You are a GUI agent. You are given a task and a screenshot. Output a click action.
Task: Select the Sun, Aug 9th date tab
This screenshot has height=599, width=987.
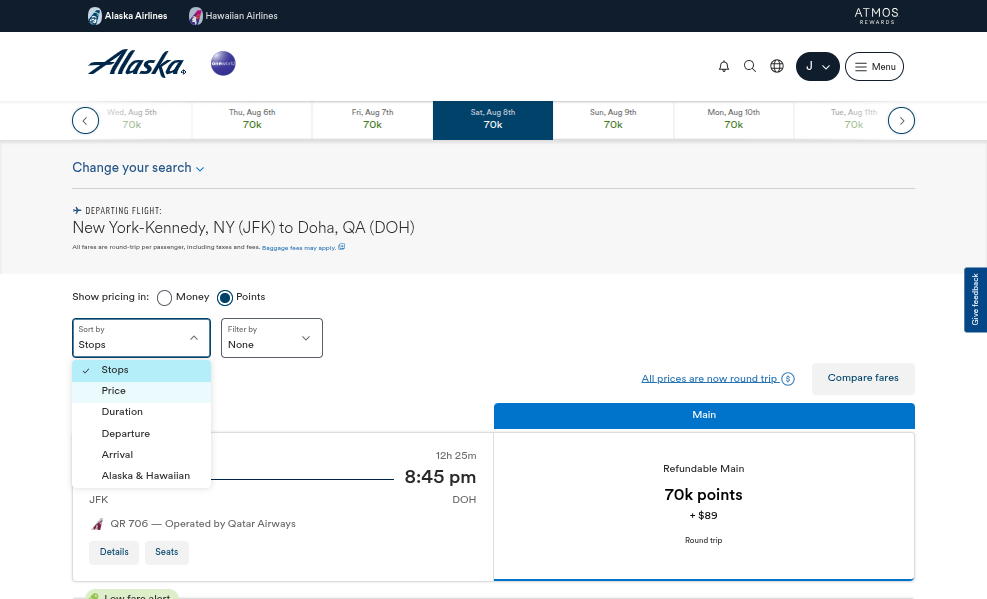coord(613,120)
